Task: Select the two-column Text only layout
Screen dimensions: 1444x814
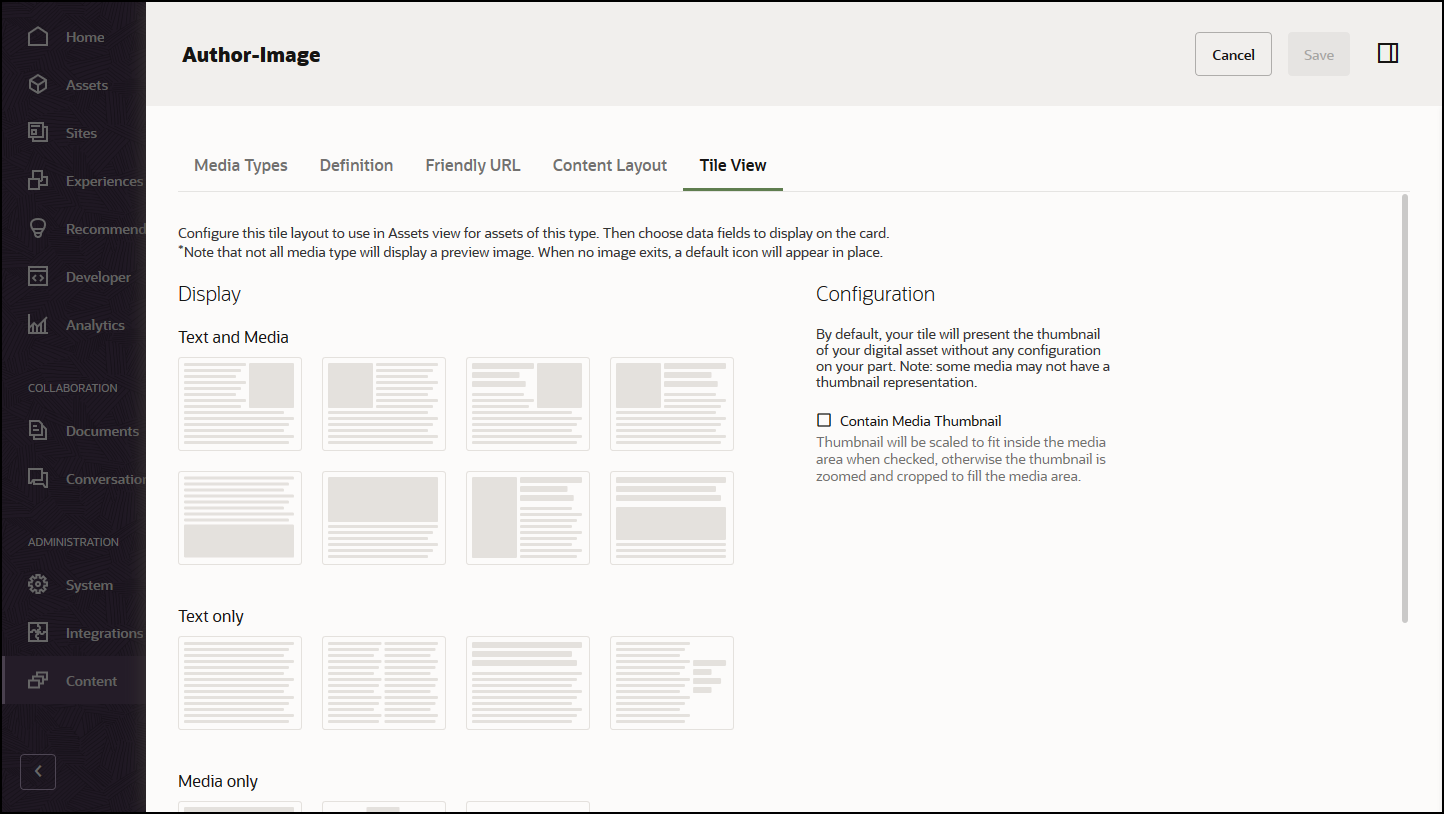Action: tap(384, 683)
